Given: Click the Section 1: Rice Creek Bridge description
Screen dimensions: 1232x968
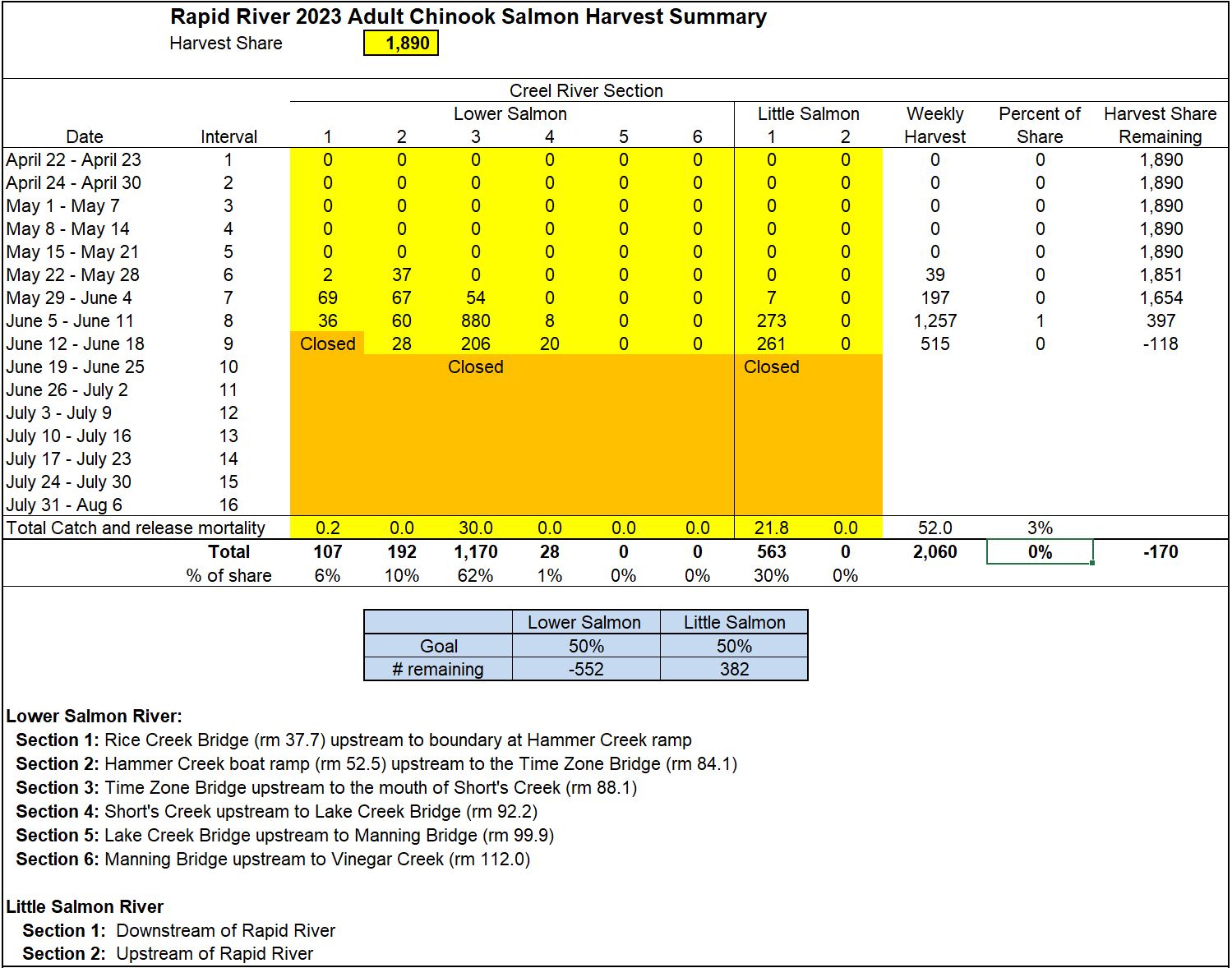Looking at the screenshot, I should coord(353,740).
